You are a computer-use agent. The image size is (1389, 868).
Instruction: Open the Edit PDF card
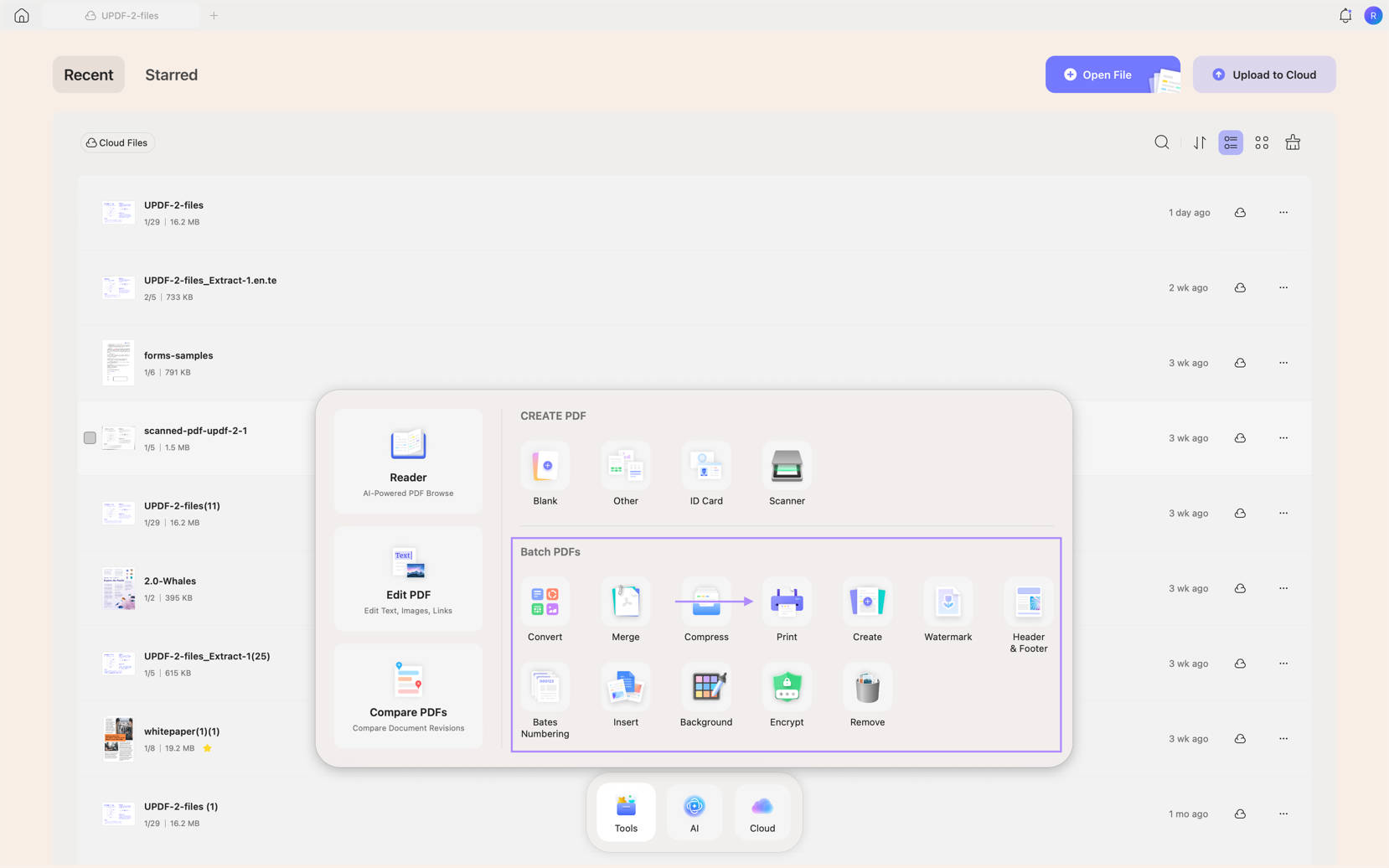coord(408,578)
